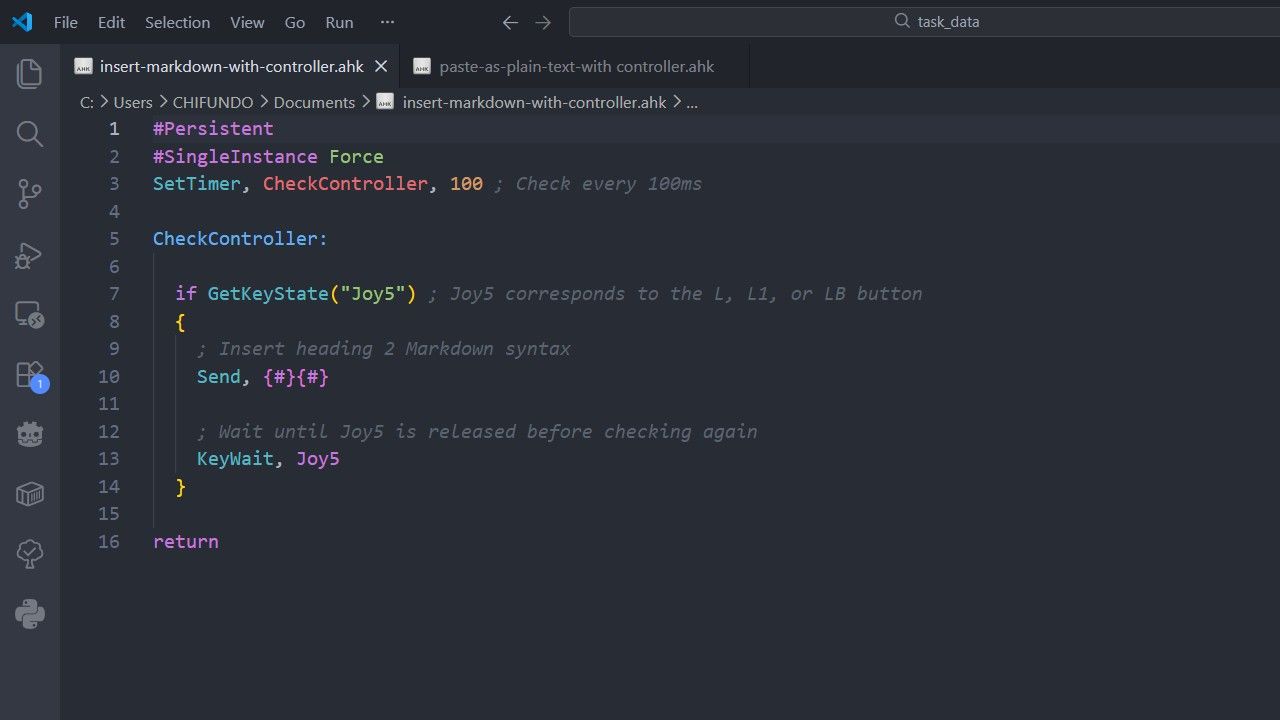Go forward using the right arrow
Viewport: 1280px width, 720px height.
coord(543,22)
